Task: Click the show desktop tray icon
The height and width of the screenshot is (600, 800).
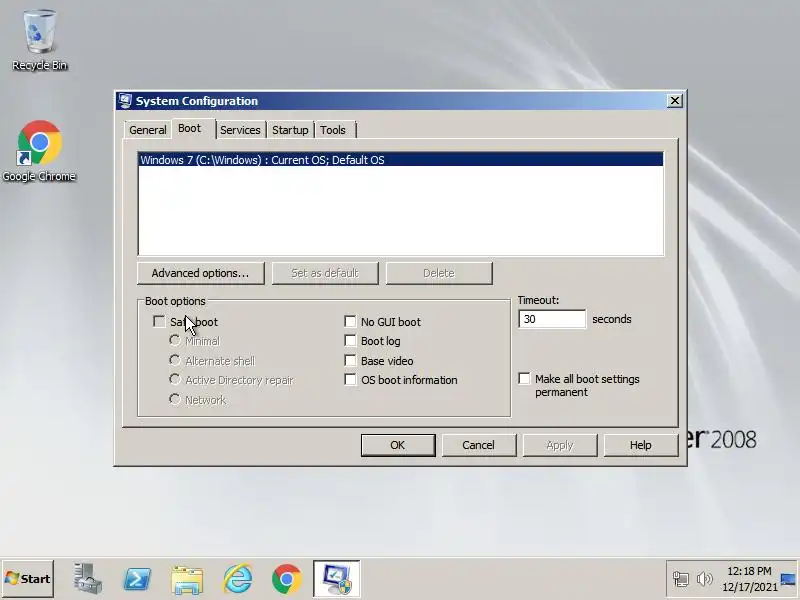Action: pyautogui.click(x=788, y=579)
